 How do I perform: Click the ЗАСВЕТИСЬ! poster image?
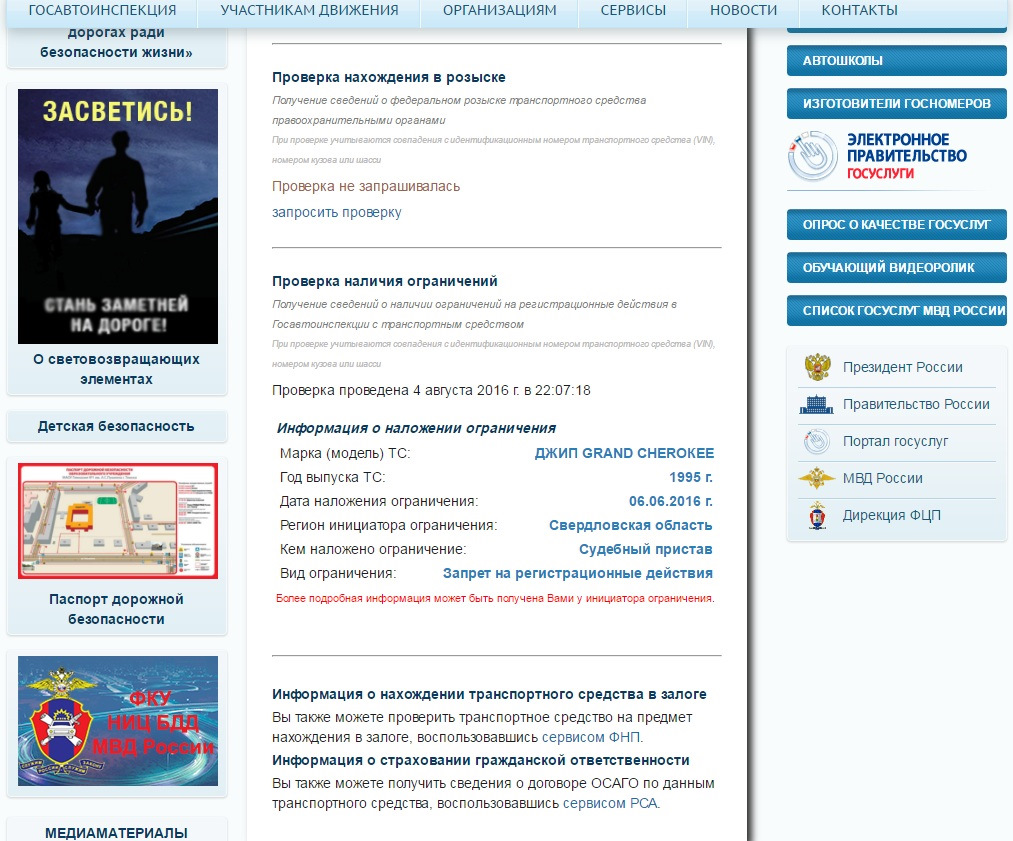tap(118, 216)
